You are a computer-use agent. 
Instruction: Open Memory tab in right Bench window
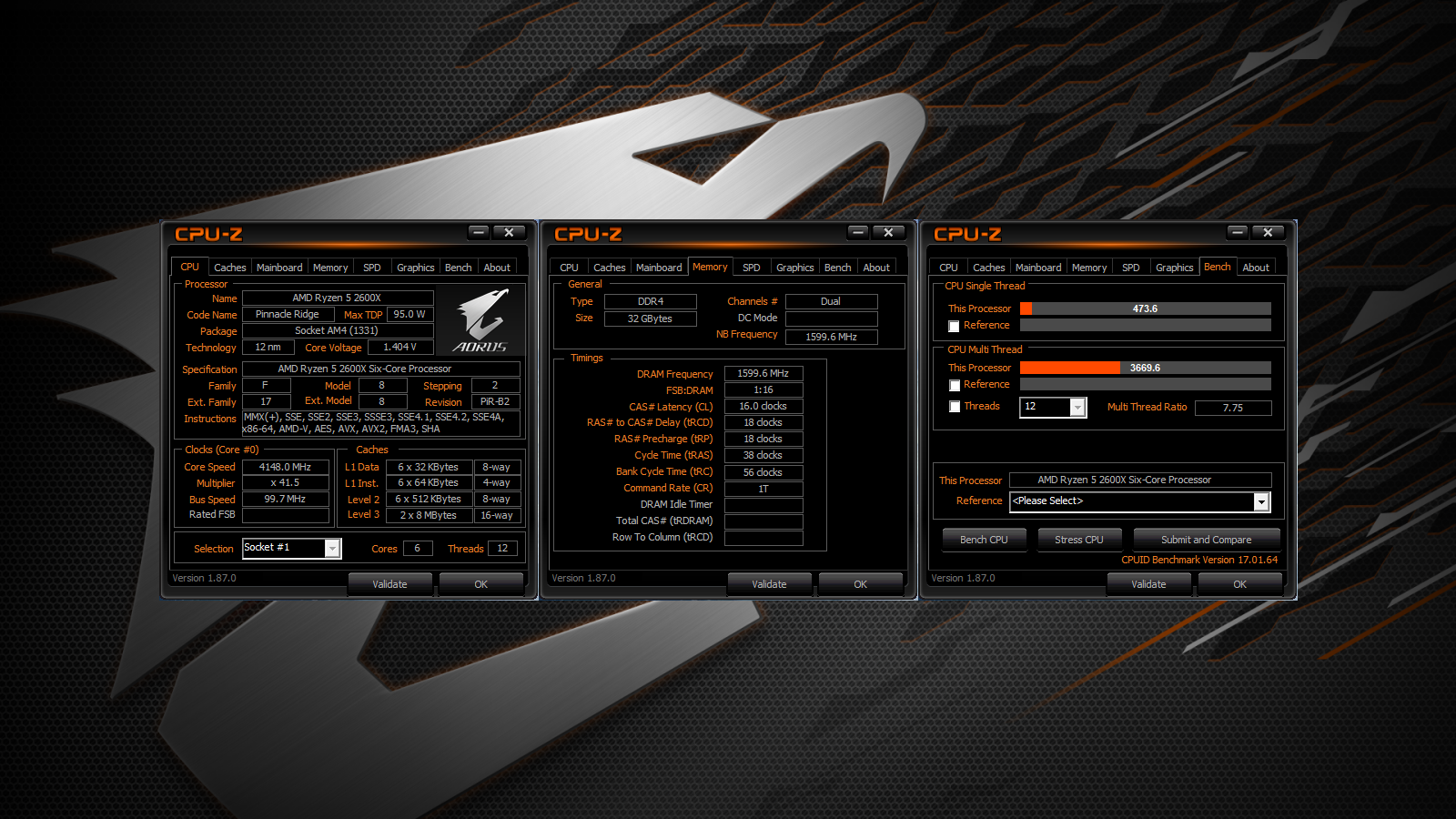pyautogui.click(x=1089, y=268)
